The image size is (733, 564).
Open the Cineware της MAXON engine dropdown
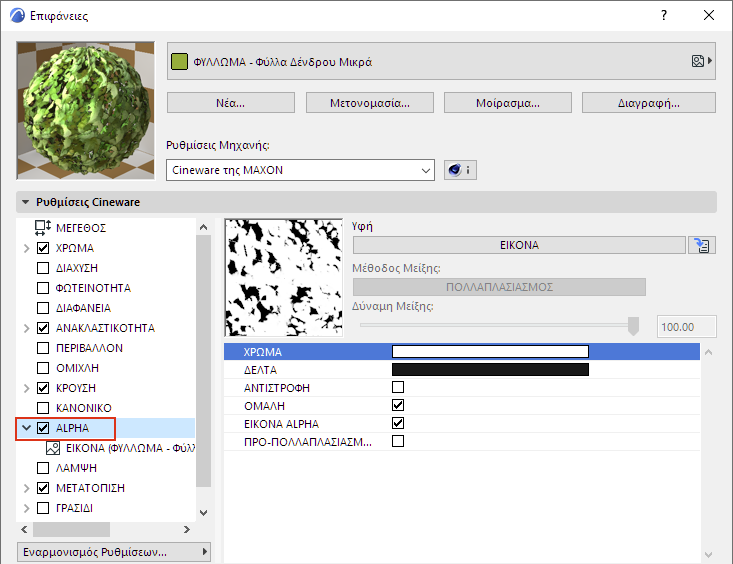click(x=300, y=170)
